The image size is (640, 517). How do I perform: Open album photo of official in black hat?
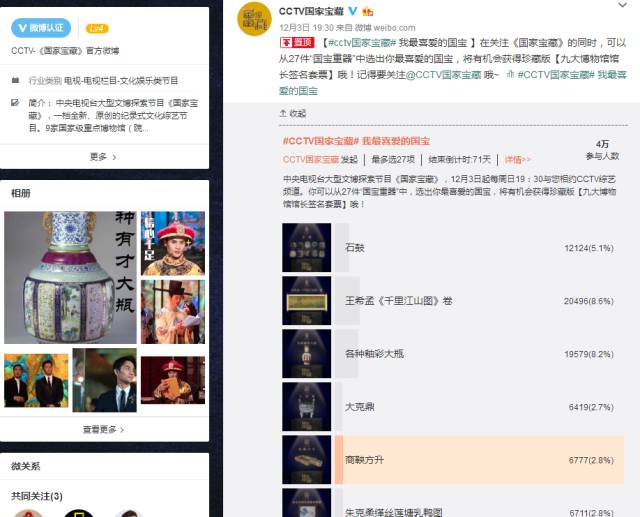click(x=173, y=312)
